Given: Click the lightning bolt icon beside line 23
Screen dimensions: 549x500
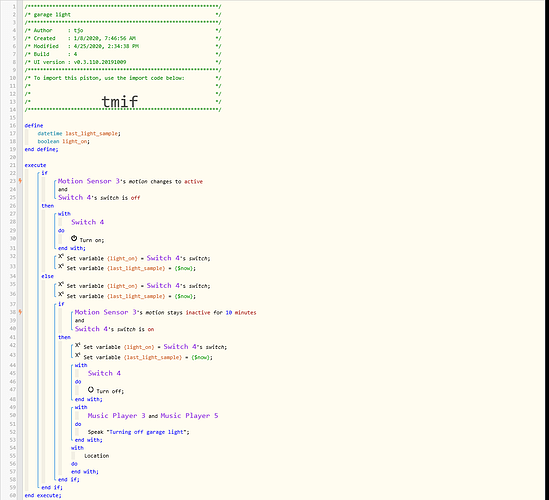Looking at the screenshot, I should point(20,181).
